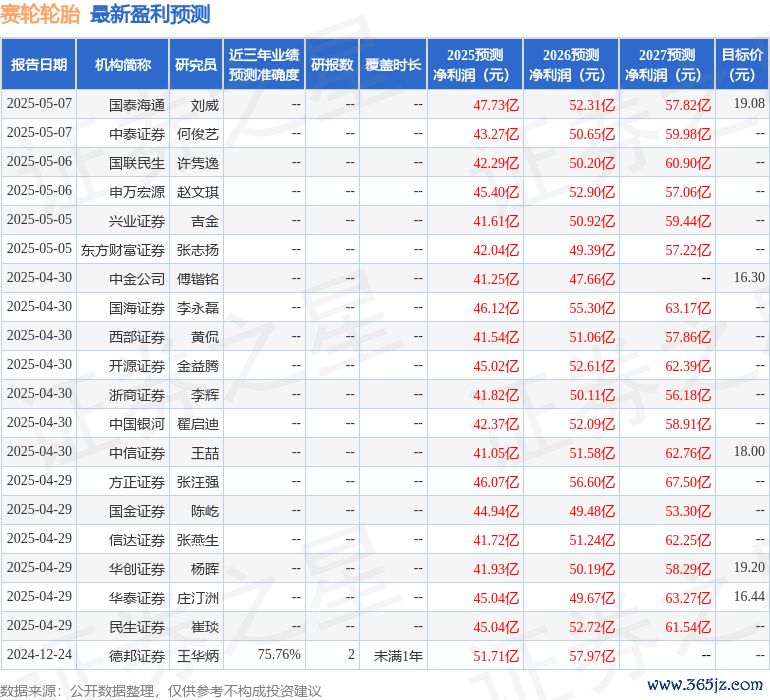Click 2027 forecast 60.90亿
Image resolution: width=770 pixels, height=700 pixels.
[688, 163]
